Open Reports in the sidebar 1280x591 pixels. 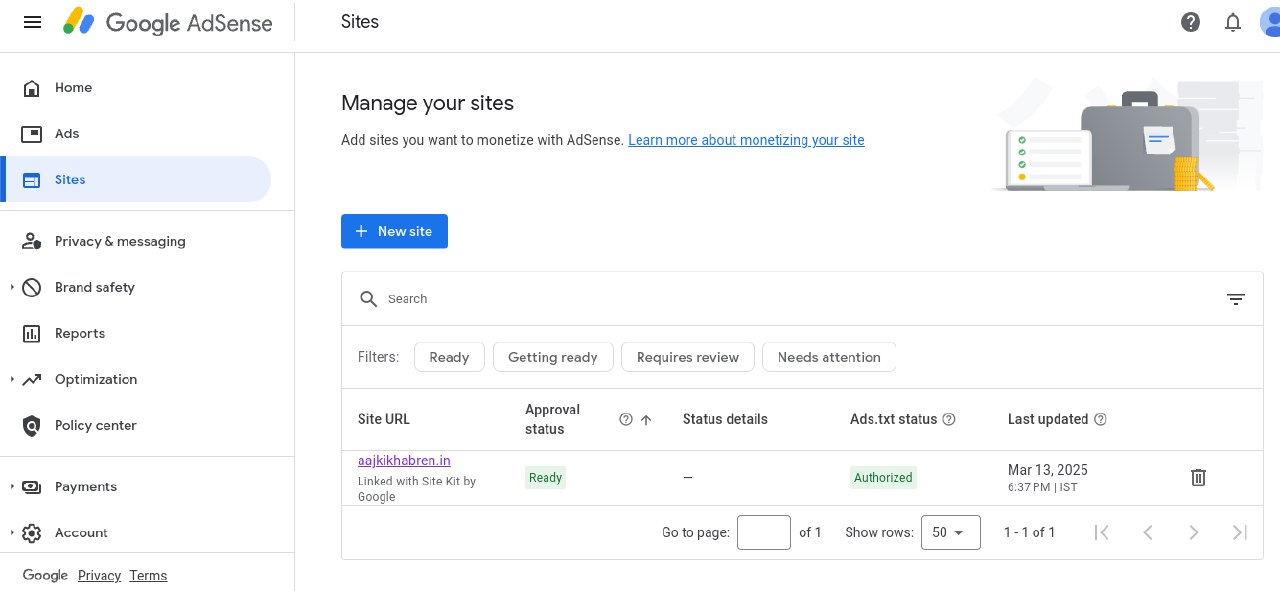136,334
